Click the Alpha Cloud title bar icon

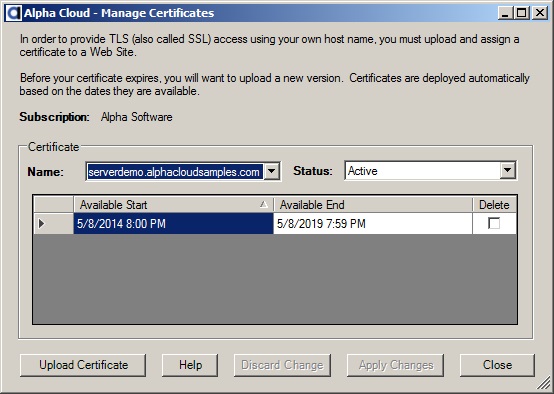click(14, 13)
